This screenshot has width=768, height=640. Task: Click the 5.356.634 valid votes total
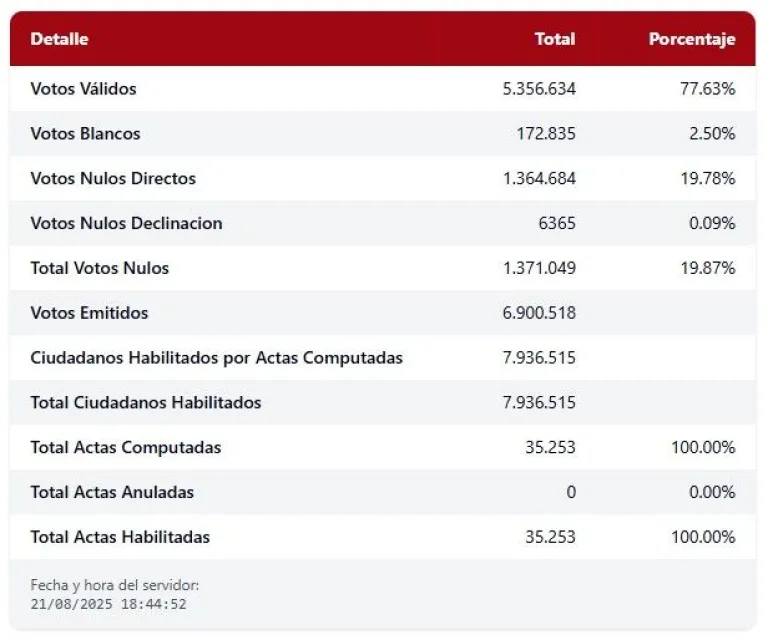point(539,89)
